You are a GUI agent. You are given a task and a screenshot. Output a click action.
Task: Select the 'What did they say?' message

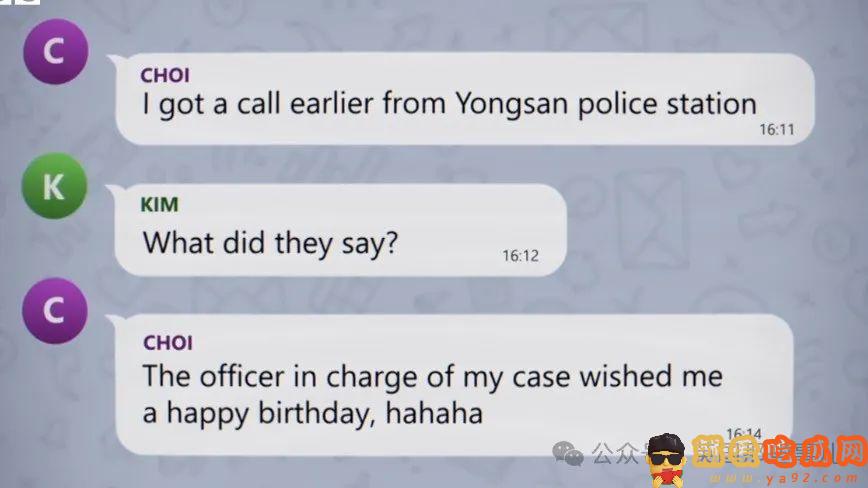[x=270, y=243]
